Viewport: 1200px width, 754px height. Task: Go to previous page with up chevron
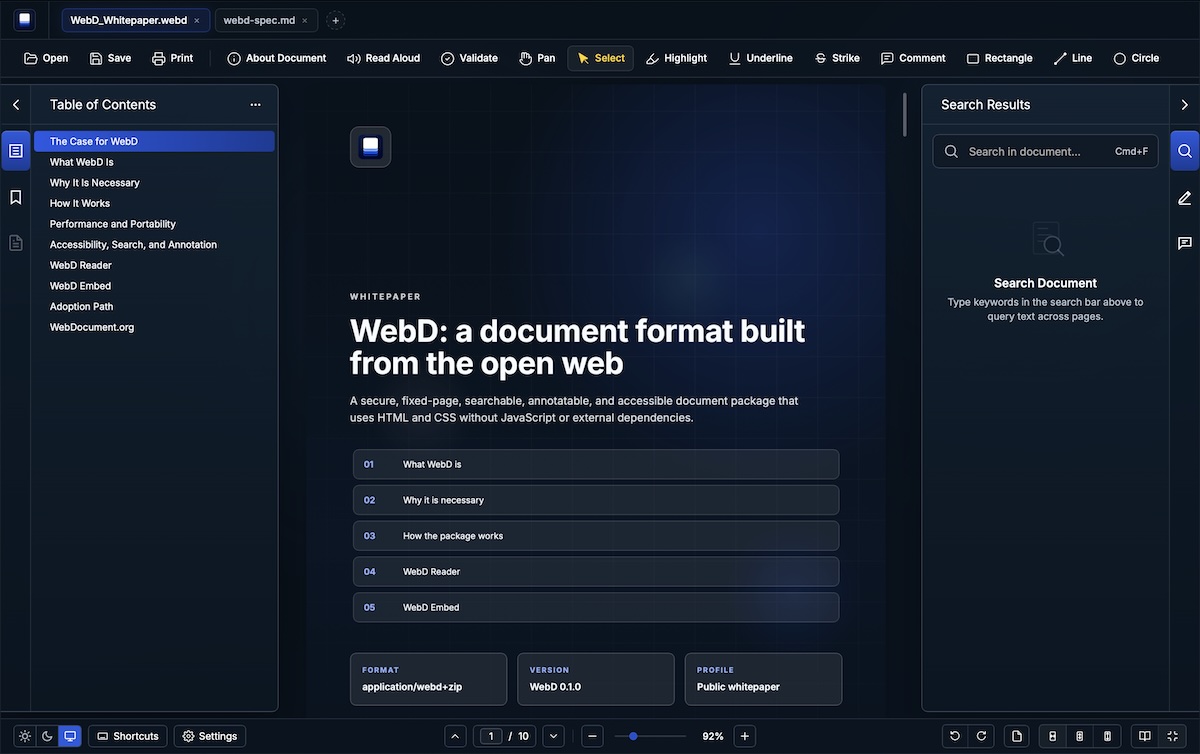[x=455, y=736]
